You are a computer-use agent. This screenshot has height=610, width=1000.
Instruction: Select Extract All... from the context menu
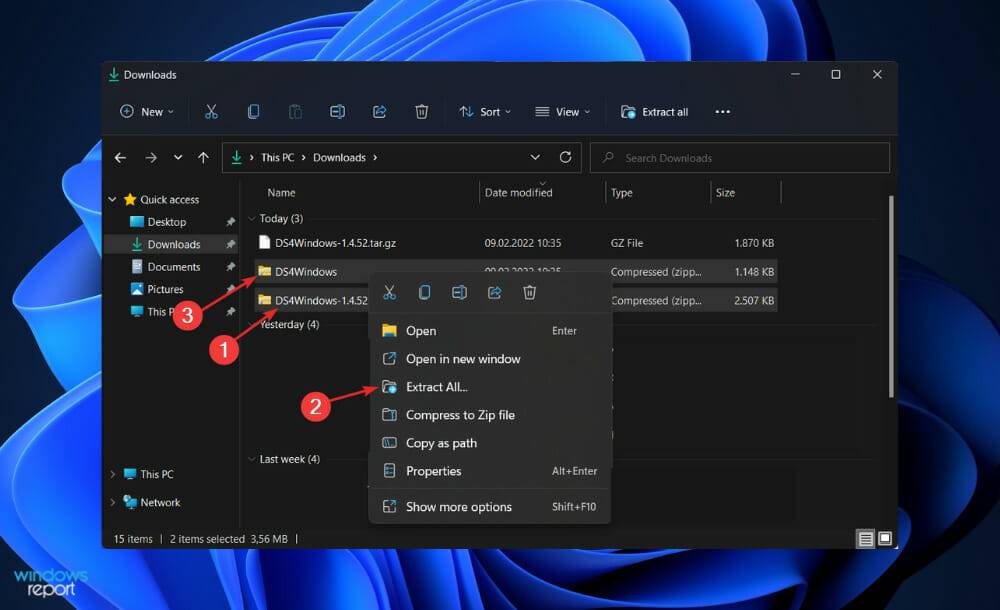pos(436,387)
